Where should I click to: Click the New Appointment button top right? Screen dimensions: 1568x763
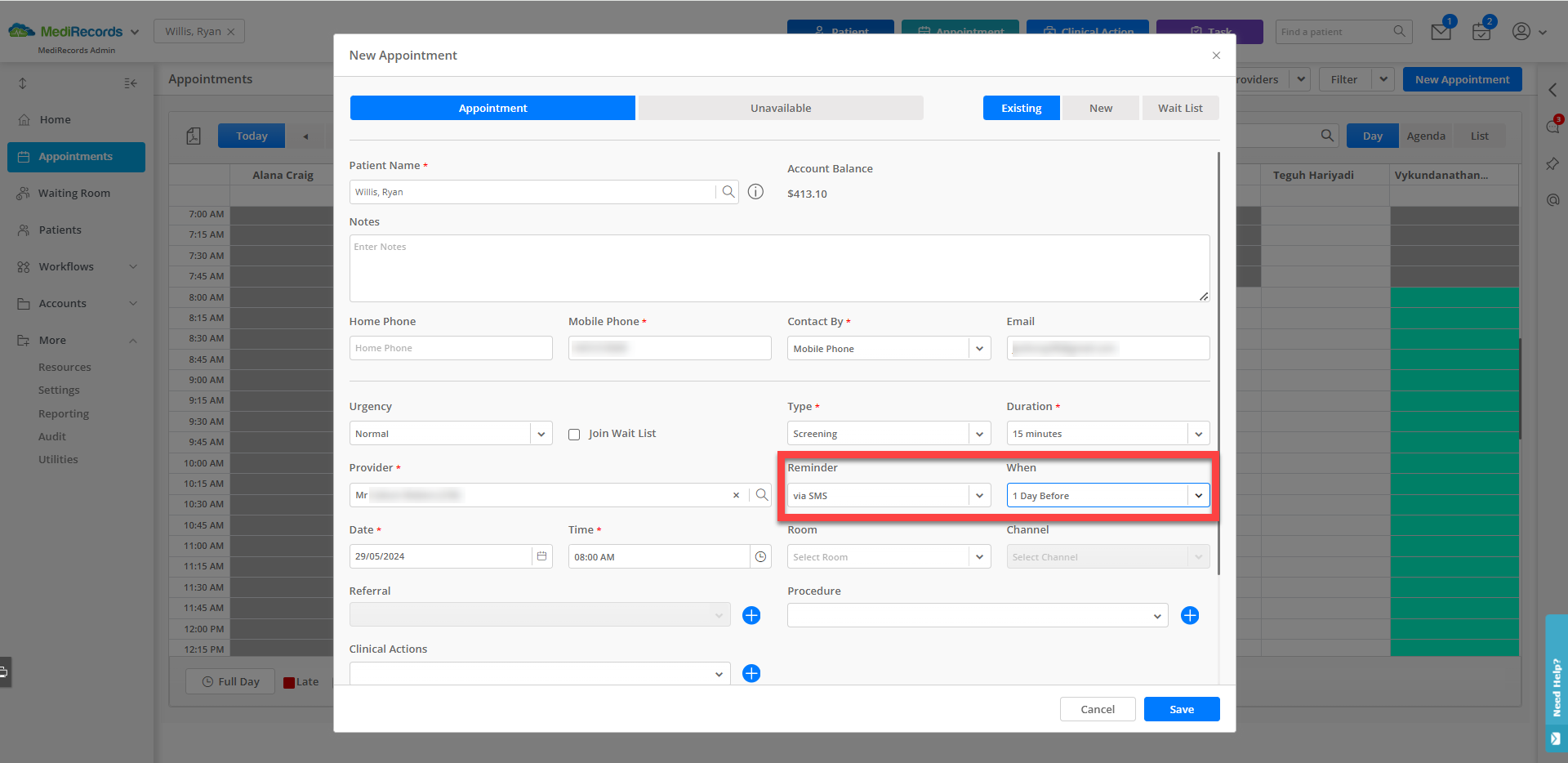pyautogui.click(x=1461, y=79)
